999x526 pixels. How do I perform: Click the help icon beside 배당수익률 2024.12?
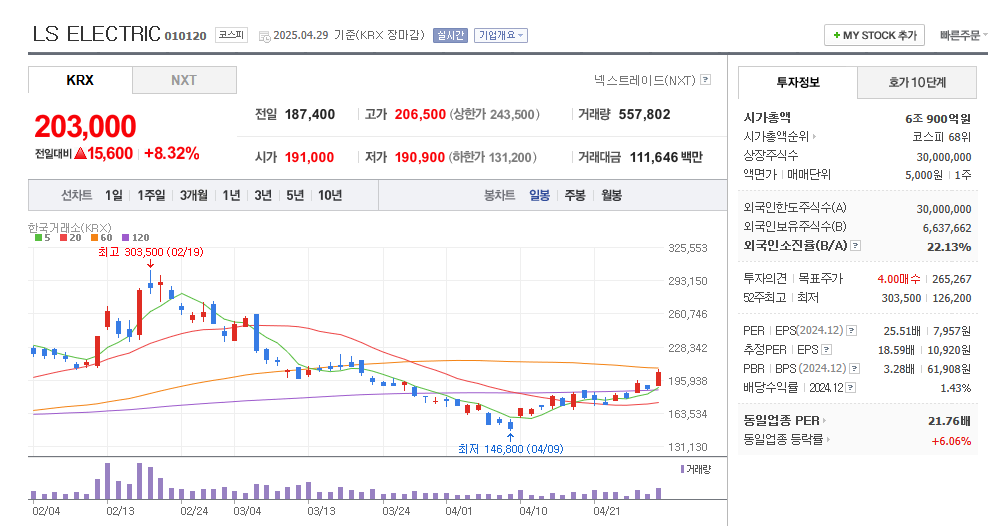click(x=850, y=387)
